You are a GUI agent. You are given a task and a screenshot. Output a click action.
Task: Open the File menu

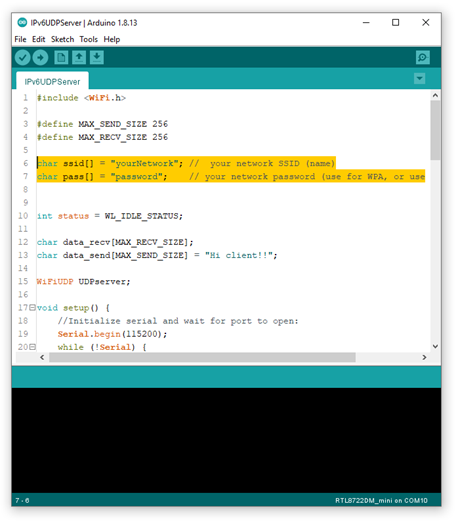[20, 40]
